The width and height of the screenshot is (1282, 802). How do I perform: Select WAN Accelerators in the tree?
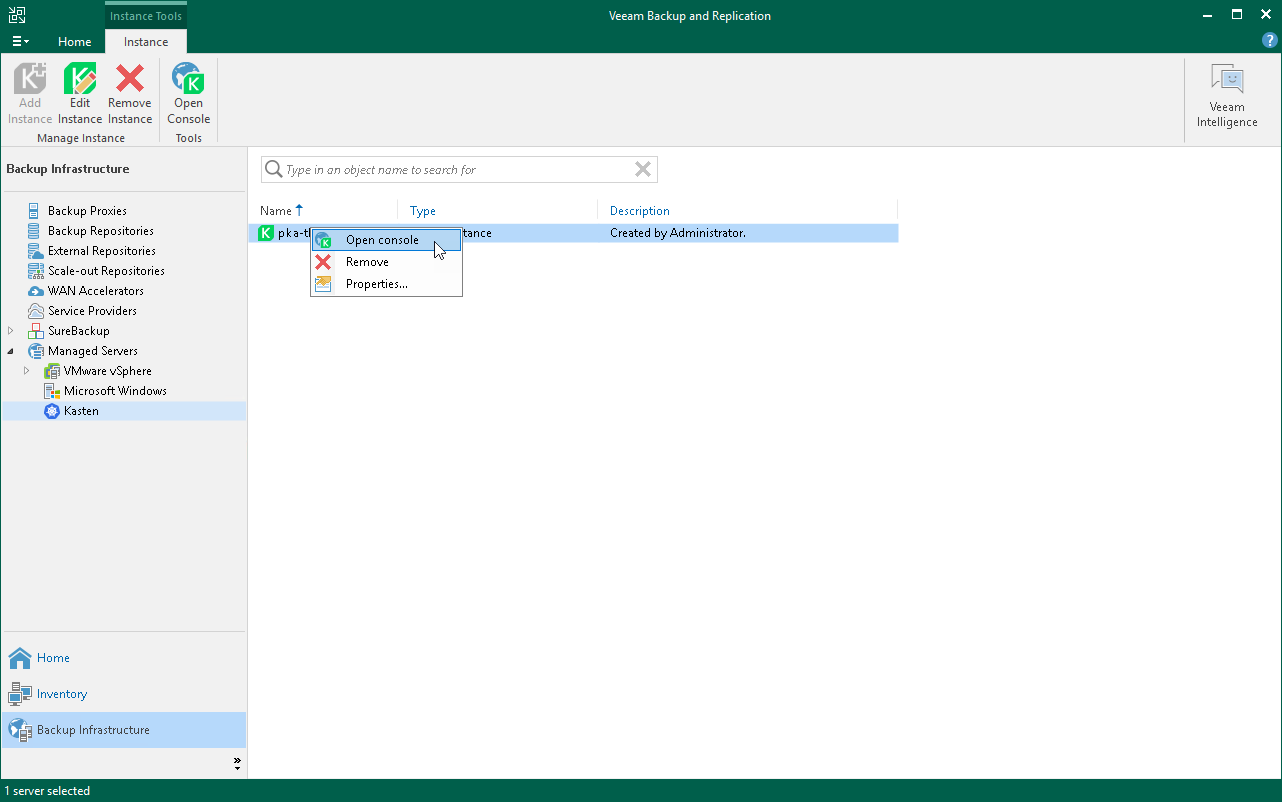96,291
